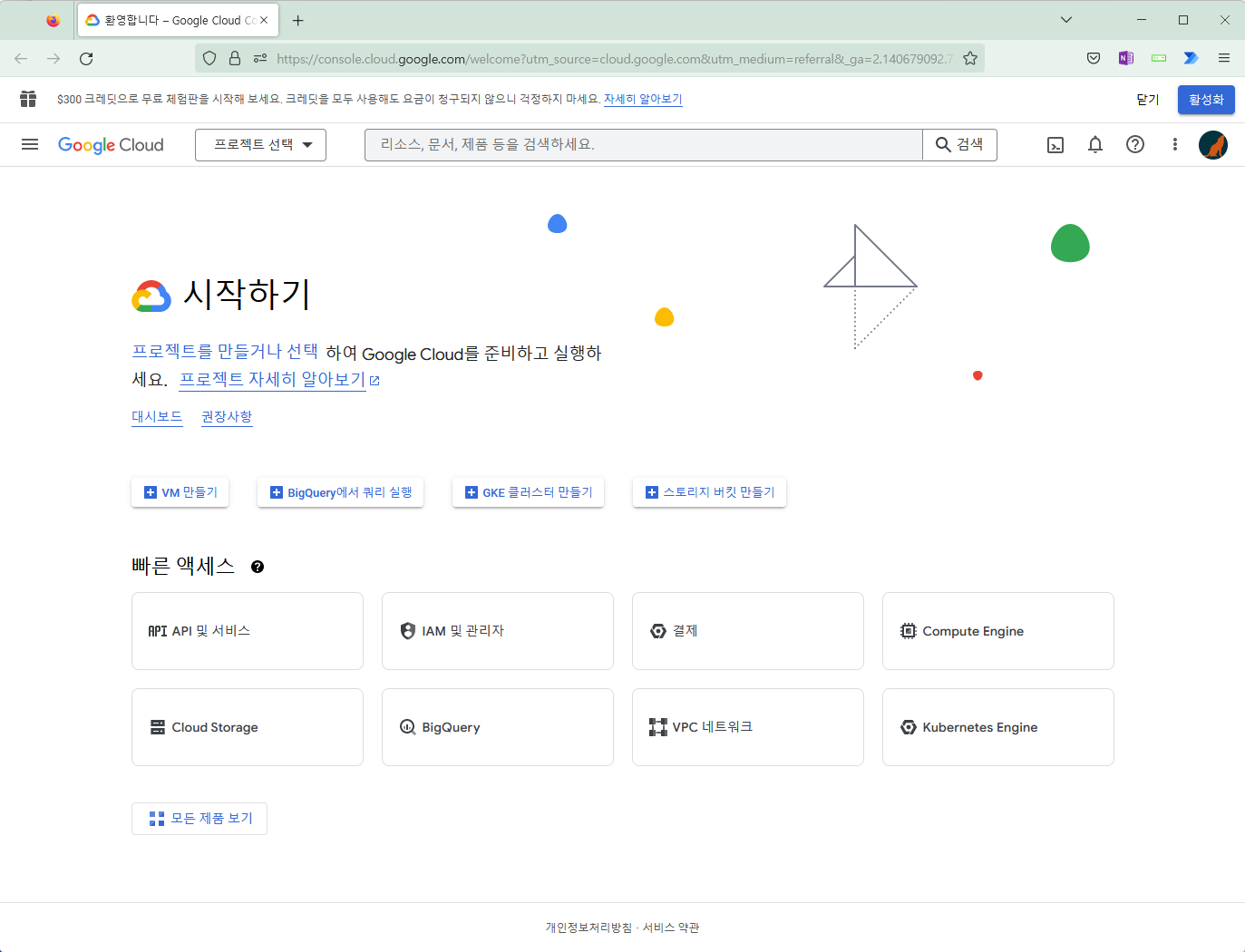
Task: Open 서비스 약관 footer link
Action: coord(671,928)
